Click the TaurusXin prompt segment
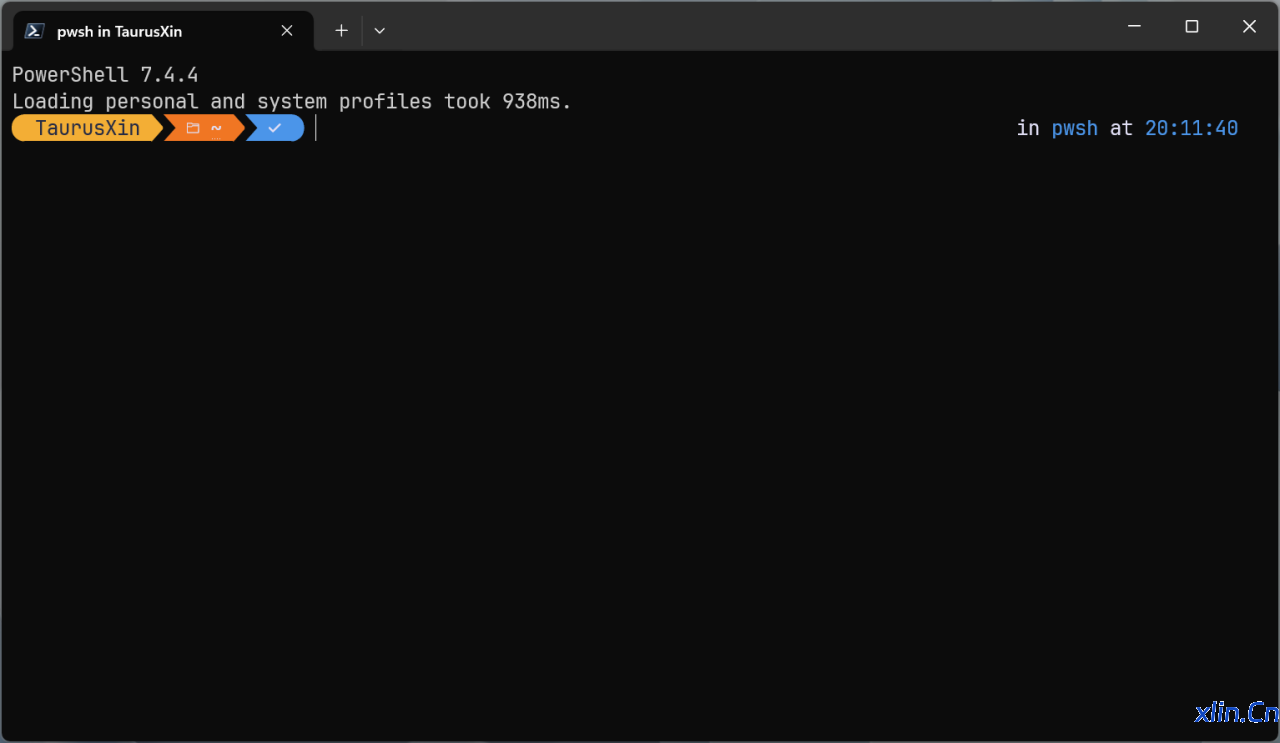 tap(87, 128)
